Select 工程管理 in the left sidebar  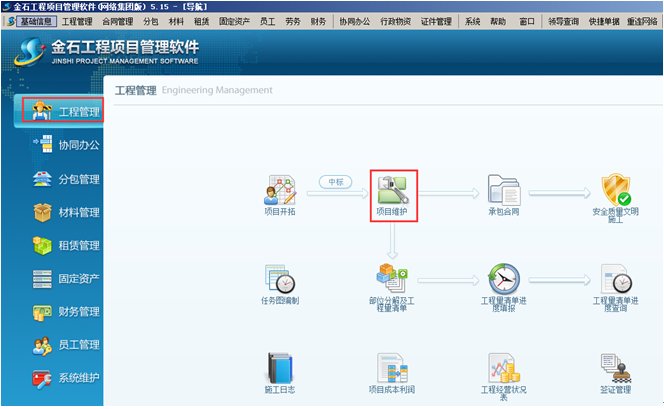(x=64, y=111)
